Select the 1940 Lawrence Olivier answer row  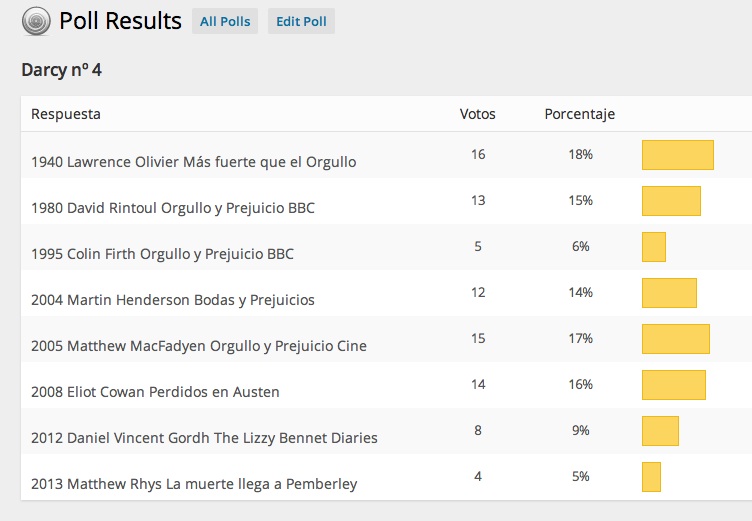tap(194, 161)
